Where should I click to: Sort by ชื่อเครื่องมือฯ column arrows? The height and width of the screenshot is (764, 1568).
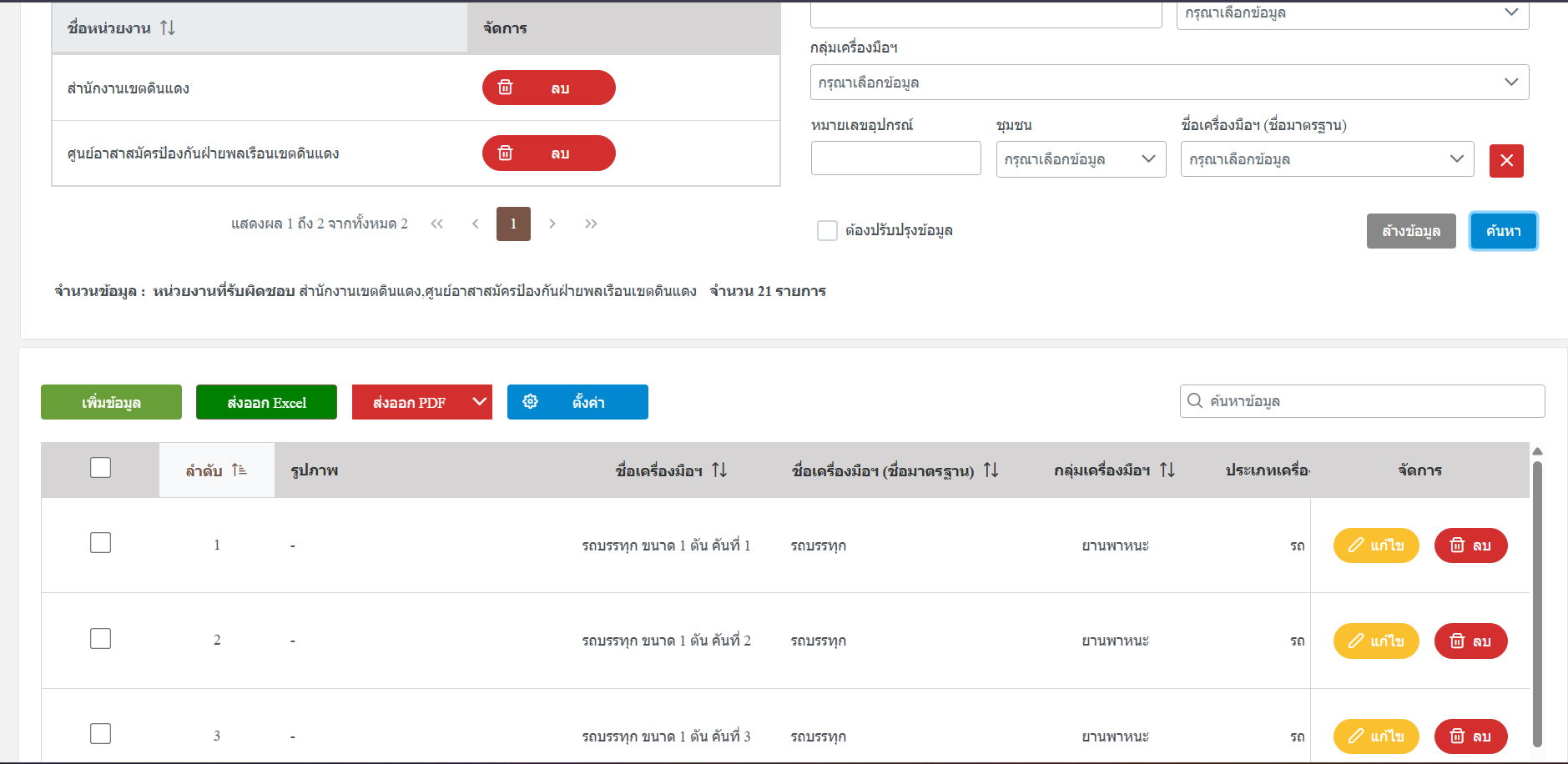[x=719, y=470]
